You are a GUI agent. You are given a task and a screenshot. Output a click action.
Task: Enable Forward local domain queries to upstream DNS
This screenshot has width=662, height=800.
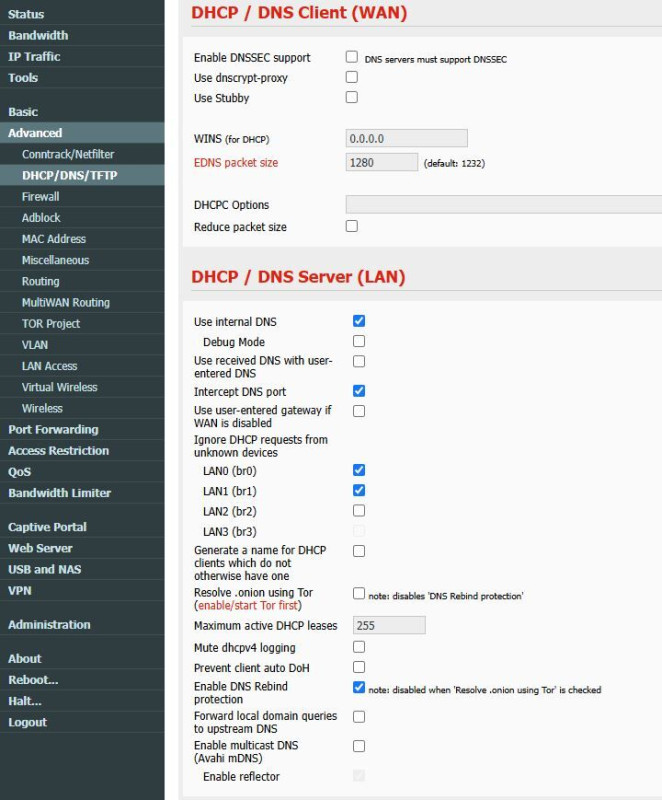[359, 717]
